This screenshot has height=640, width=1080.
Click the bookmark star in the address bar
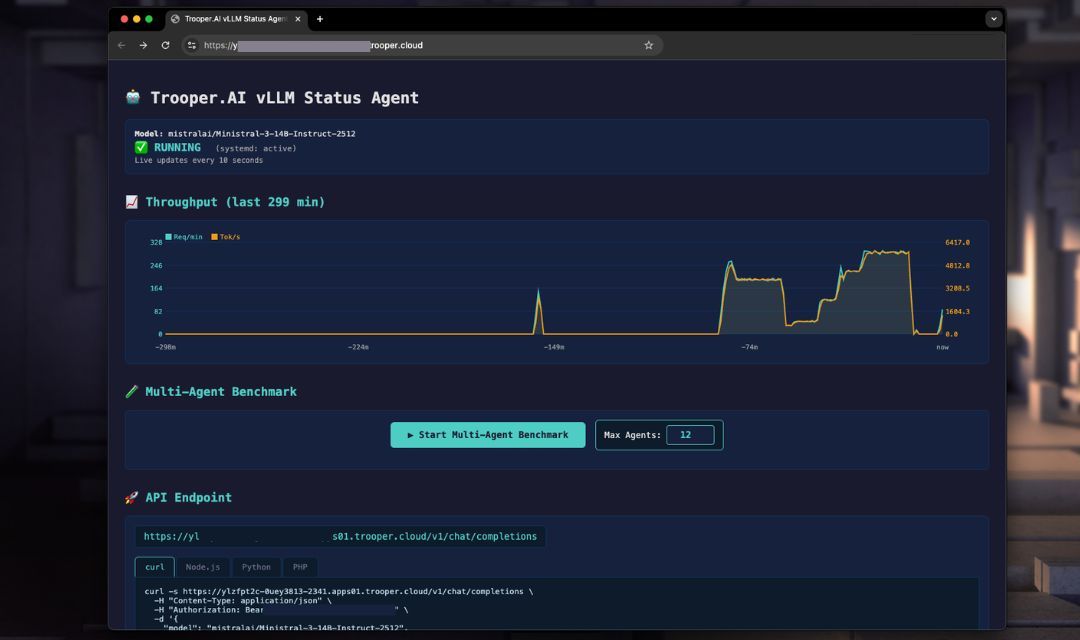(648, 45)
